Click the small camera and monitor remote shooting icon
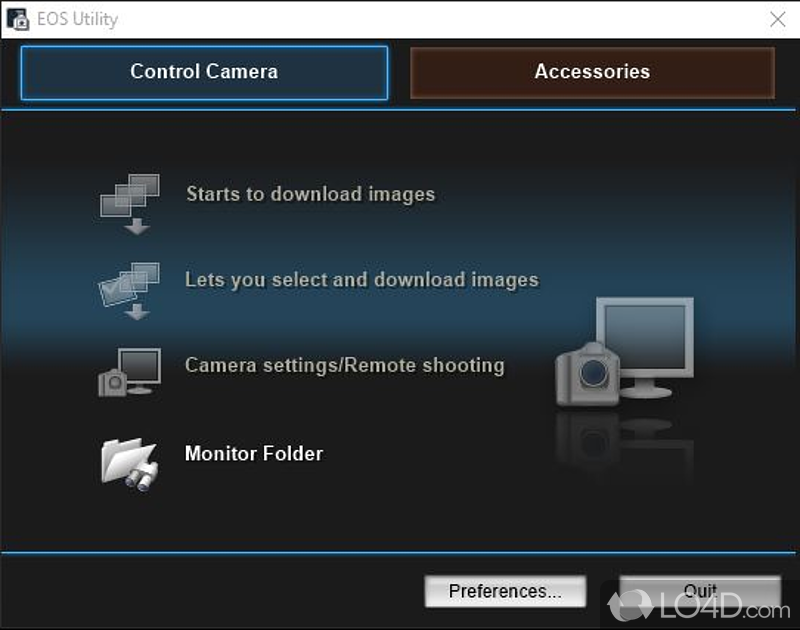 tap(130, 372)
